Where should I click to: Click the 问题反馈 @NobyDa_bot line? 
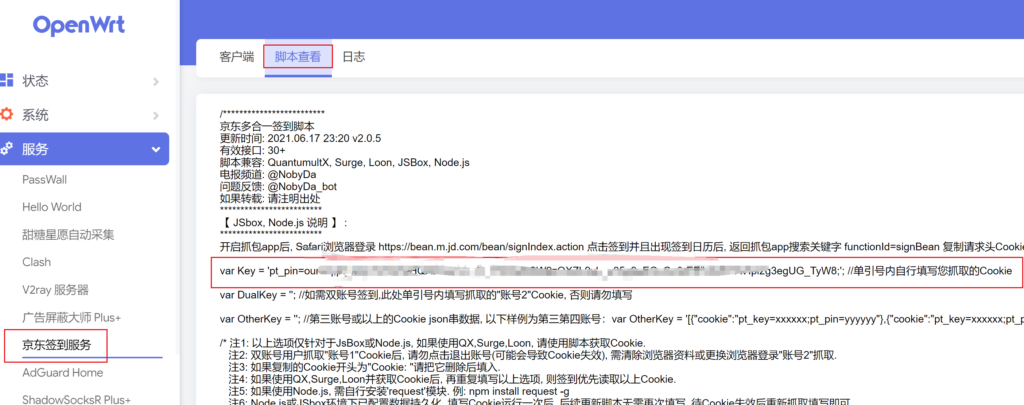pos(279,186)
